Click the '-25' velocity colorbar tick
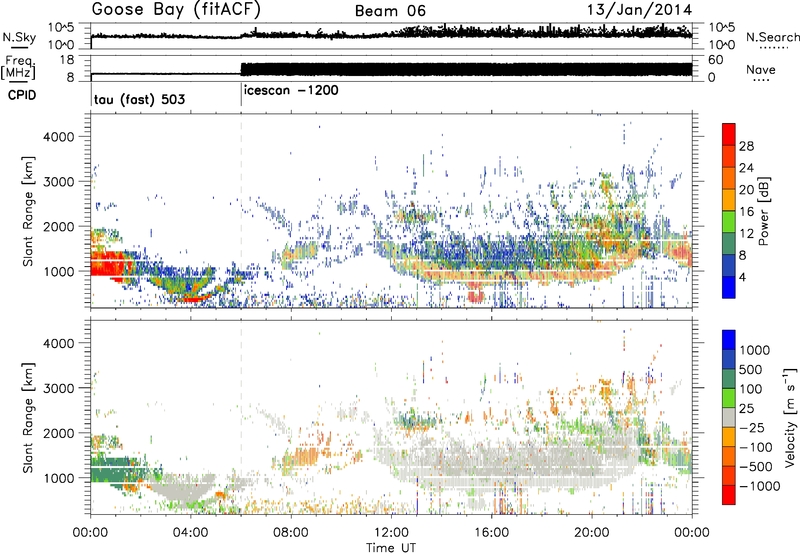The image size is (800, 554). (x=751, y=428)
